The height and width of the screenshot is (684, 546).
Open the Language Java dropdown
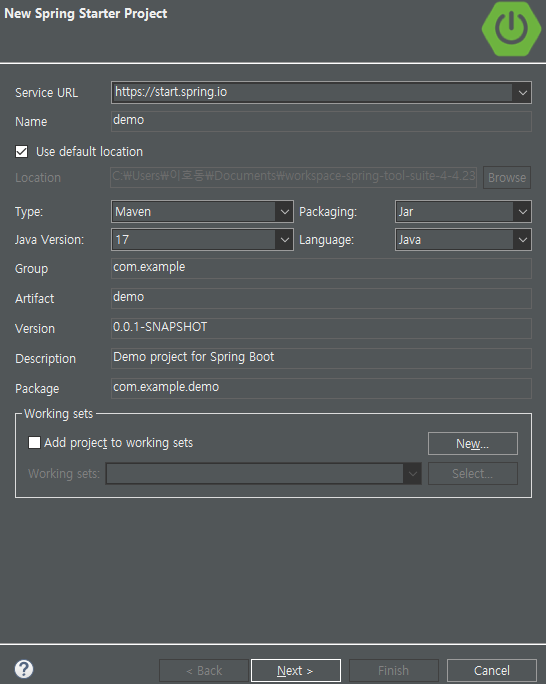click(463, 239)
